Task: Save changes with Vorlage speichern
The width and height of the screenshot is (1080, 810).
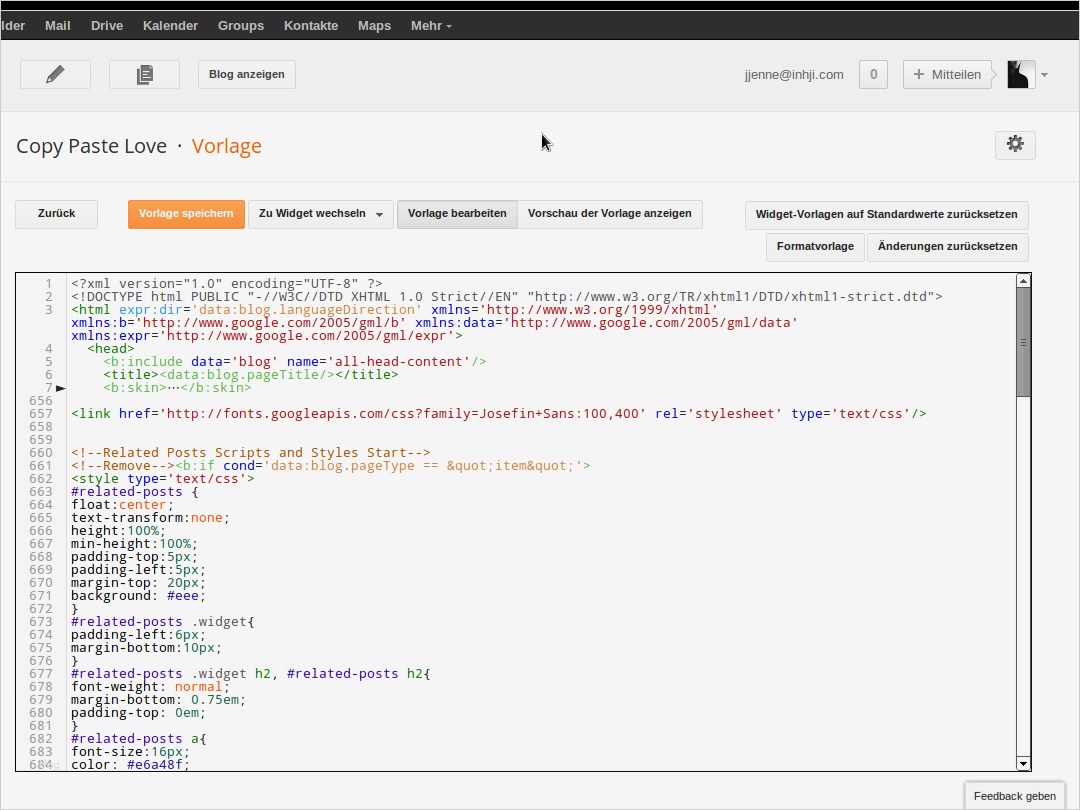Action: coord(186,213)
